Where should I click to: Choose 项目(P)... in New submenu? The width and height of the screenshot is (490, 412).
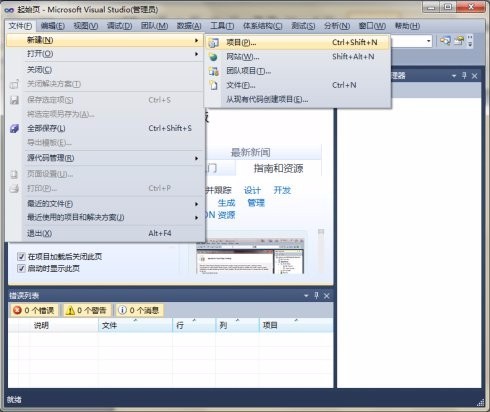tap(298, 42)
